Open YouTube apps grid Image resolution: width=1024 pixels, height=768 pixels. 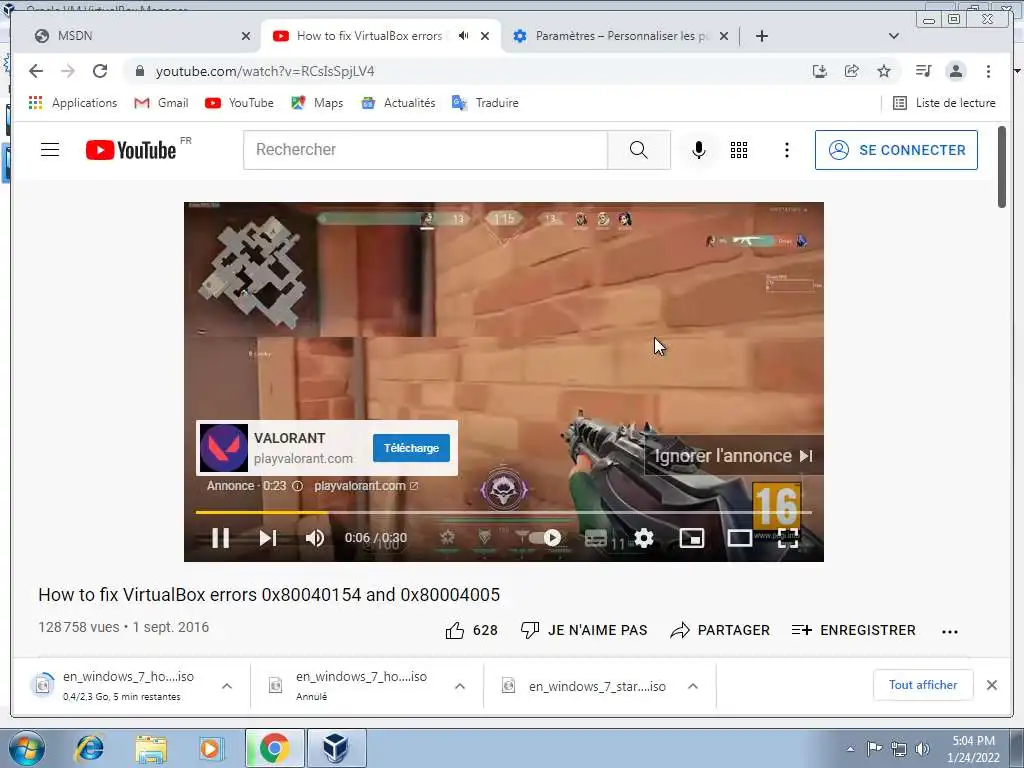(x=739, y=150)
